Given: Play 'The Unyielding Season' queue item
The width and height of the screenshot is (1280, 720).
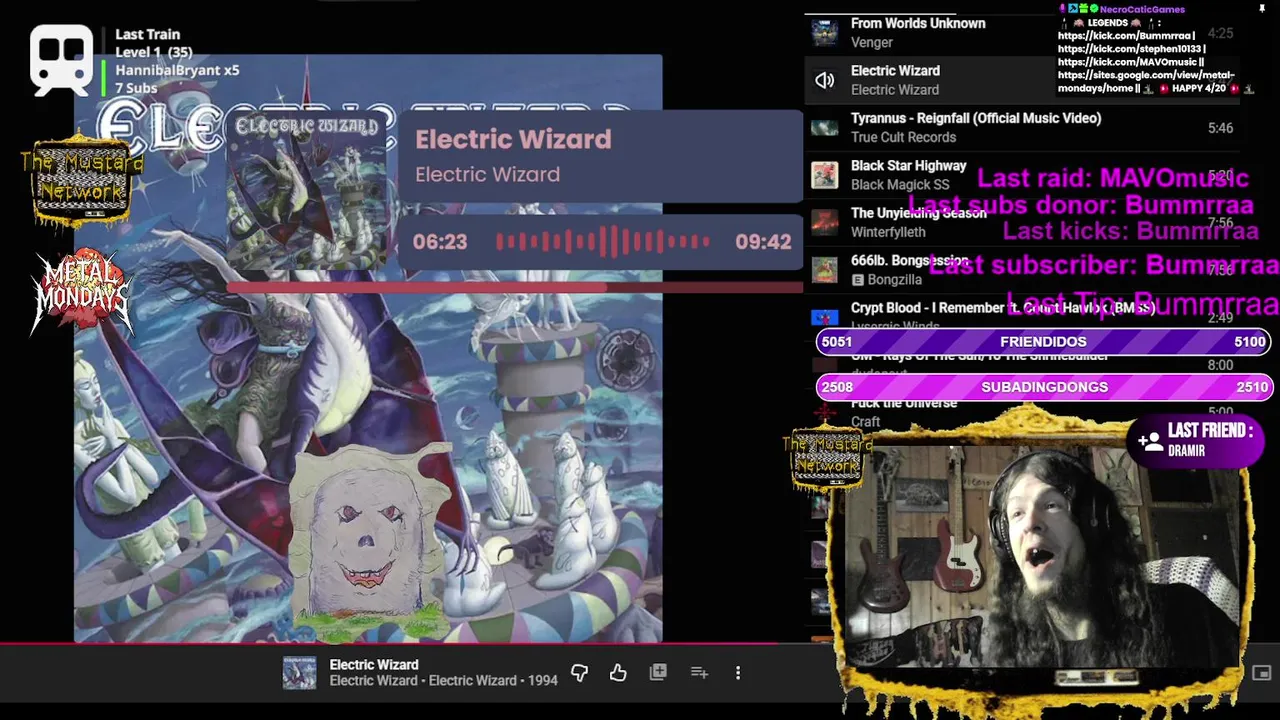Looking at the screenshot, I should pyautogui.click(x=919, y=213).
